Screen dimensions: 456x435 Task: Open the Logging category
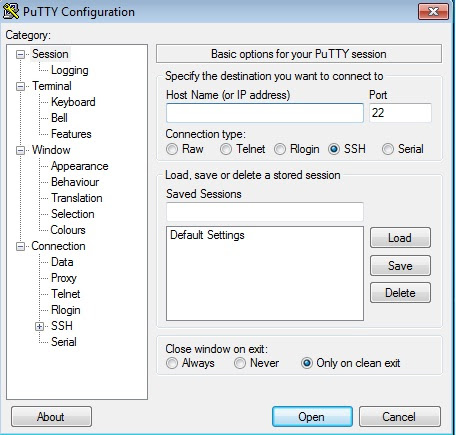[x=70, y=70]
